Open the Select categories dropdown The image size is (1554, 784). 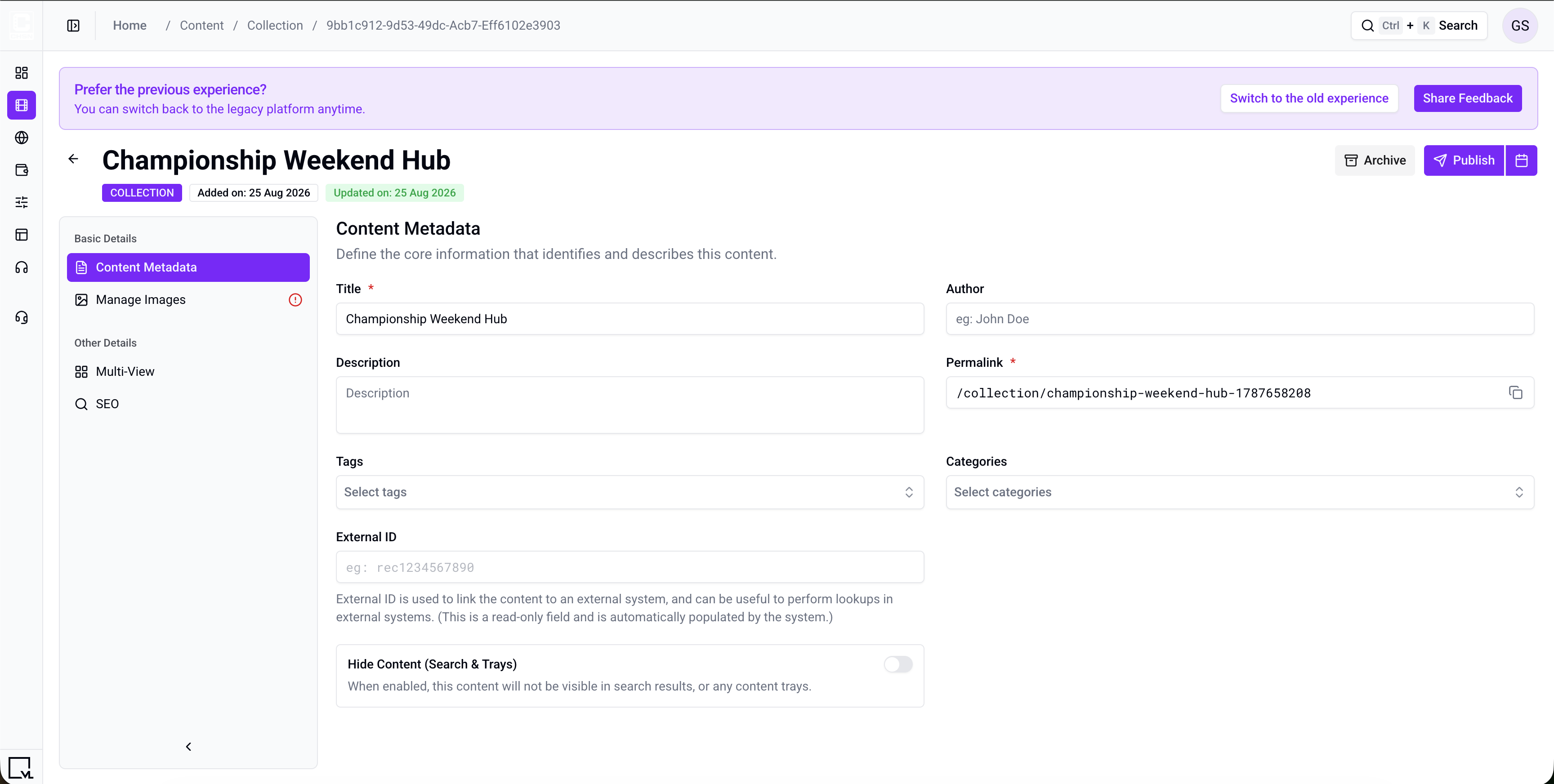1240,492
